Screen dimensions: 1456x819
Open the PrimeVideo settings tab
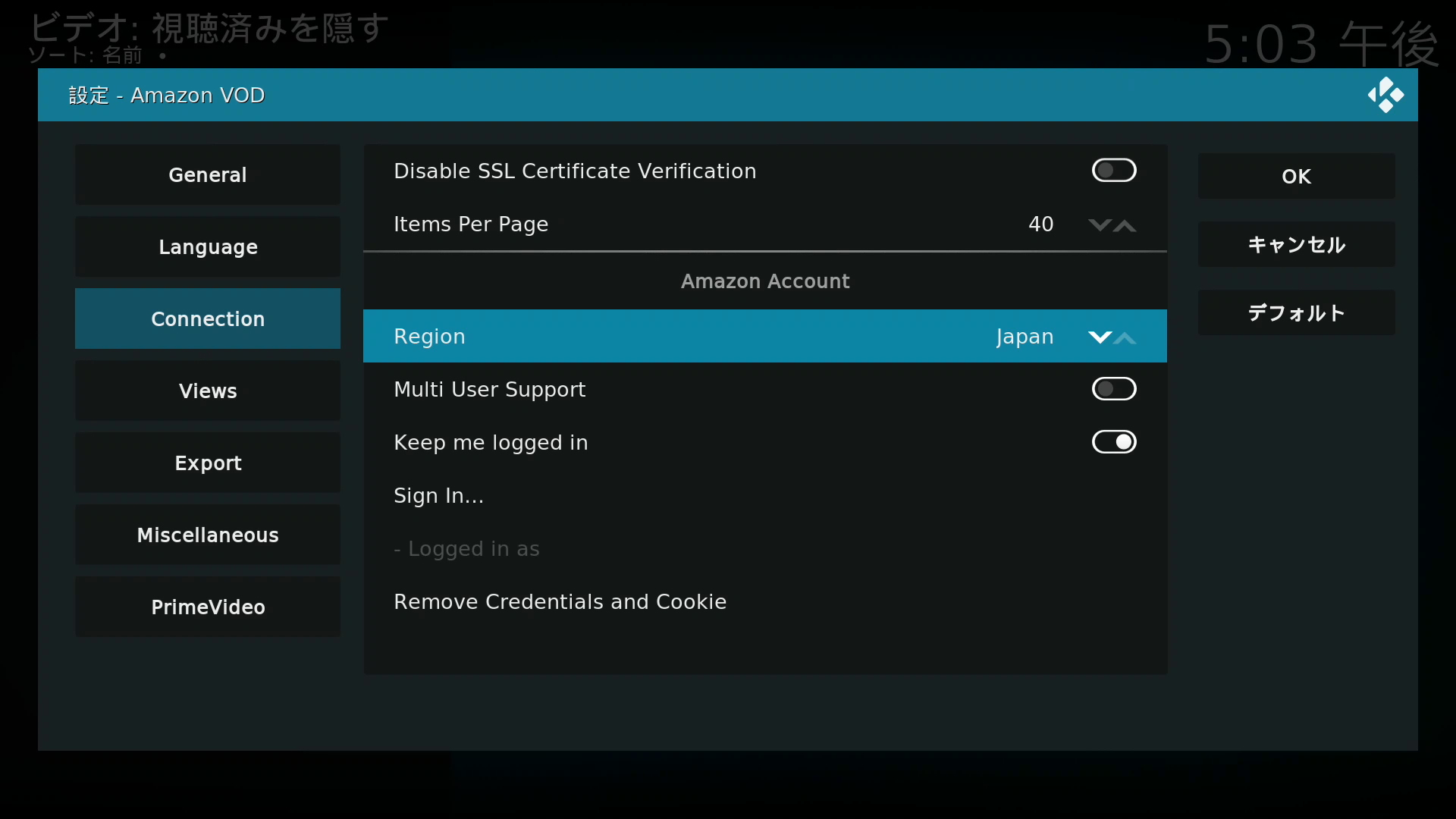208,607
